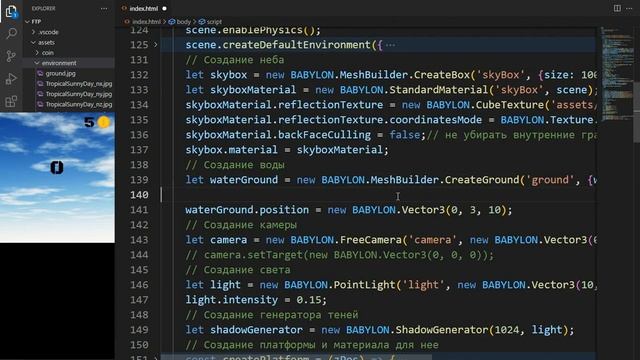Click the unsaved dot on index.html tab
Viewport: 640px width, 360px height.
[164, 9]
